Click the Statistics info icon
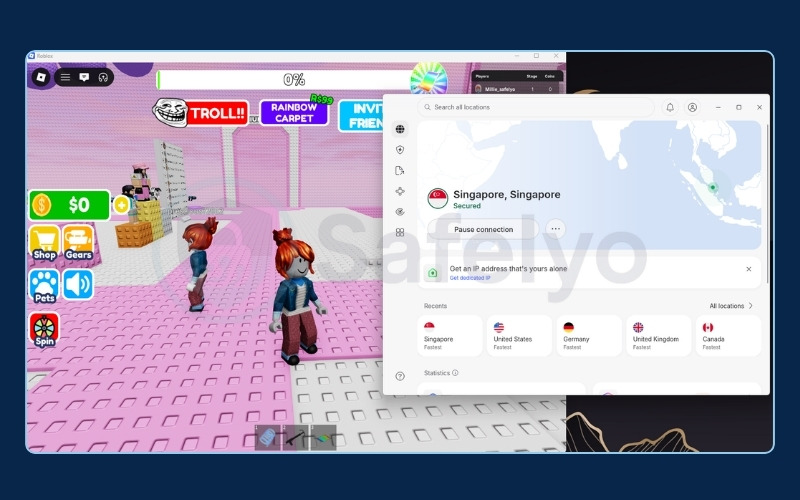 click(455, 372)
